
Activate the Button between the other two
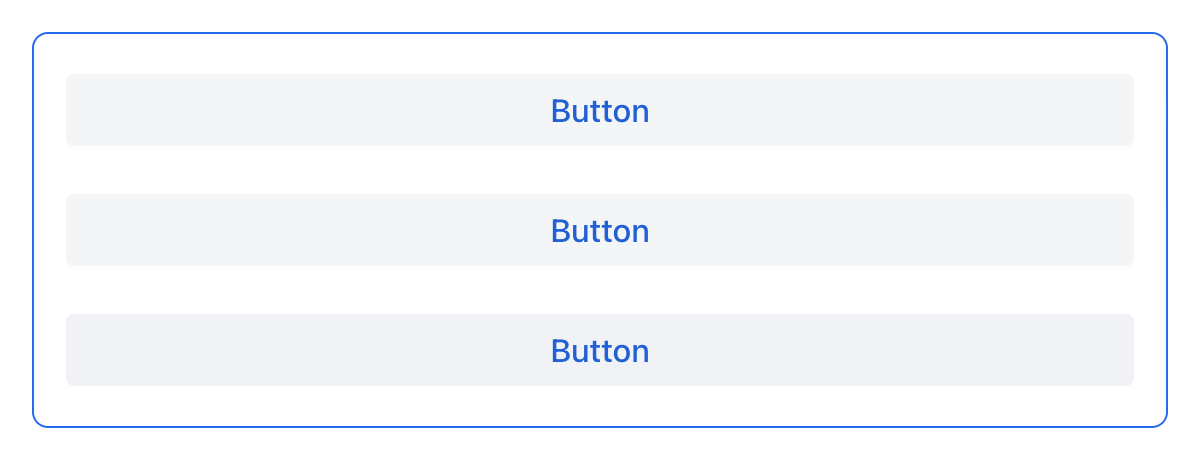tap(600, 230)
